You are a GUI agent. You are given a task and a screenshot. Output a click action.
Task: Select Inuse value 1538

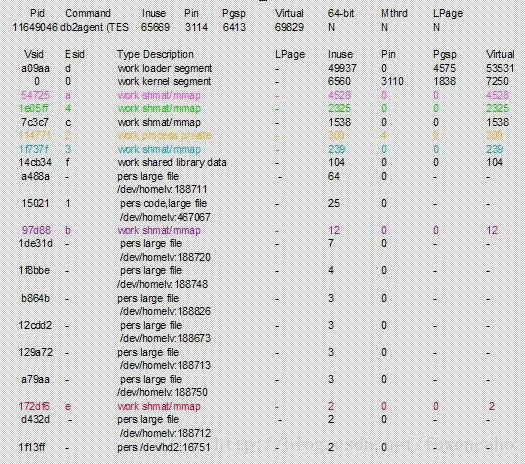339,122
